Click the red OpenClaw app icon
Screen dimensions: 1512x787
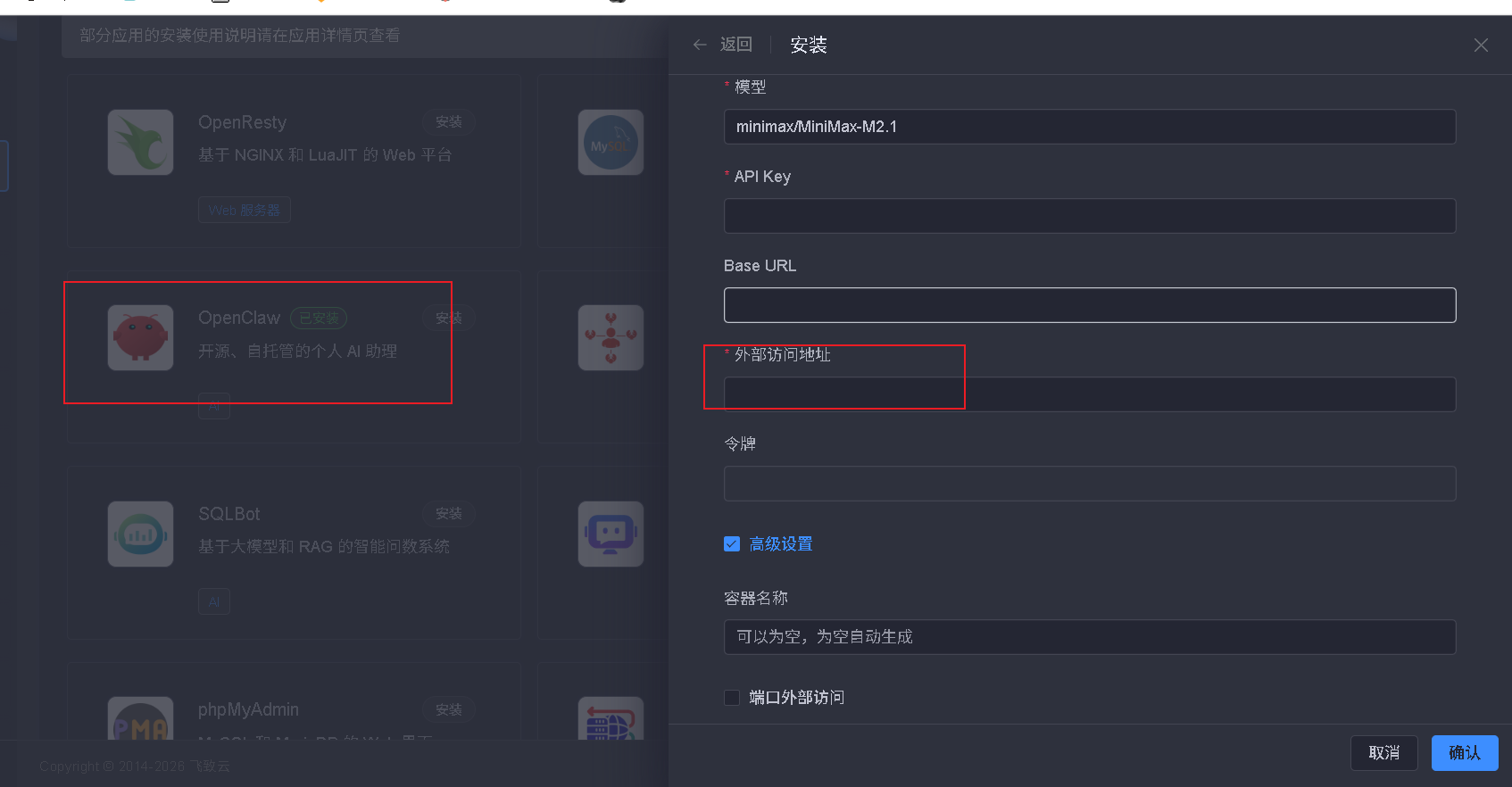tap(140, 338)
